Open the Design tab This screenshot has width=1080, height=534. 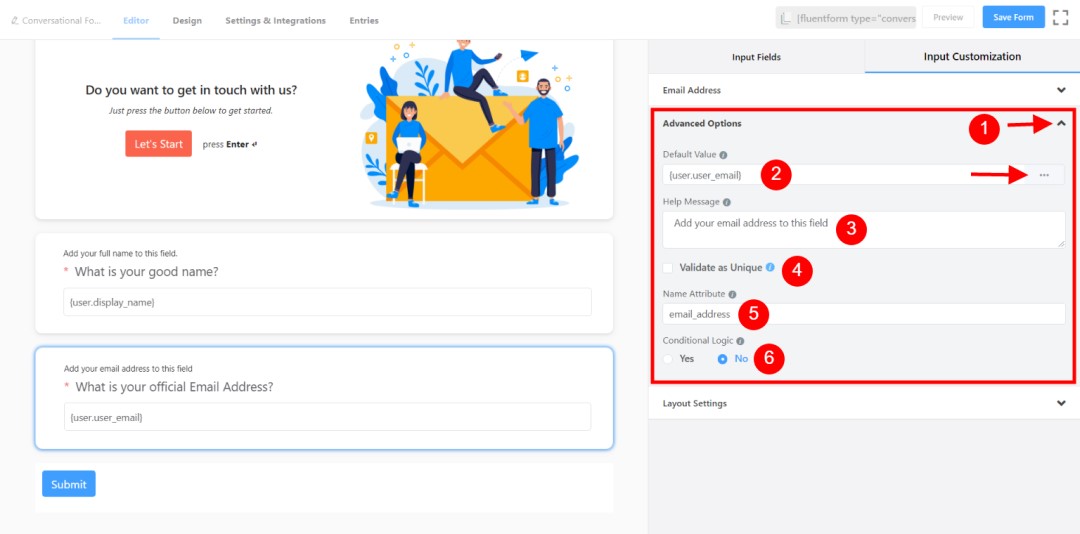tap(187, 21)
